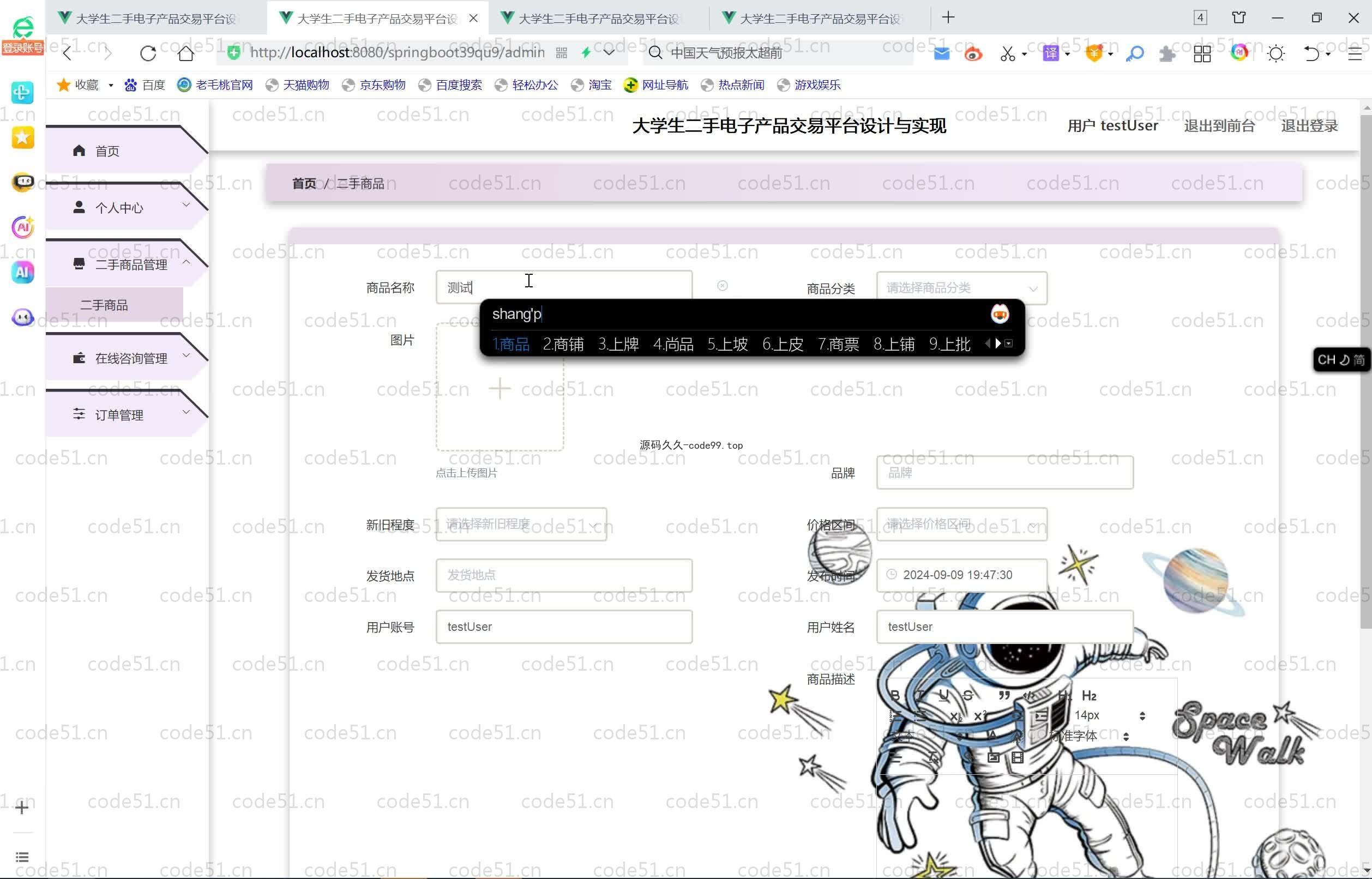Go to browser home page icon

(185, 53)
